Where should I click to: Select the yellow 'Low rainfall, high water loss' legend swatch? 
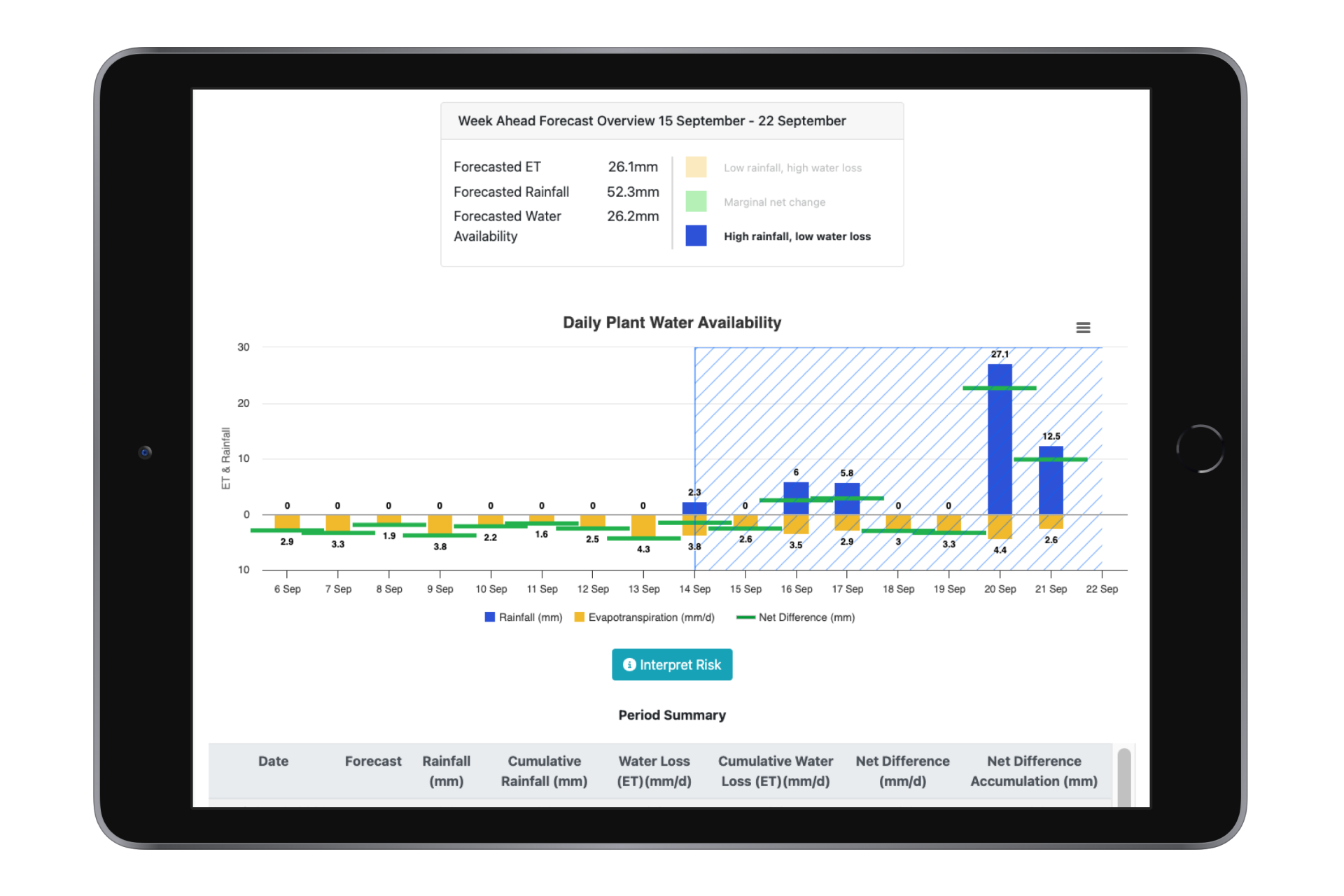point(695,167)
